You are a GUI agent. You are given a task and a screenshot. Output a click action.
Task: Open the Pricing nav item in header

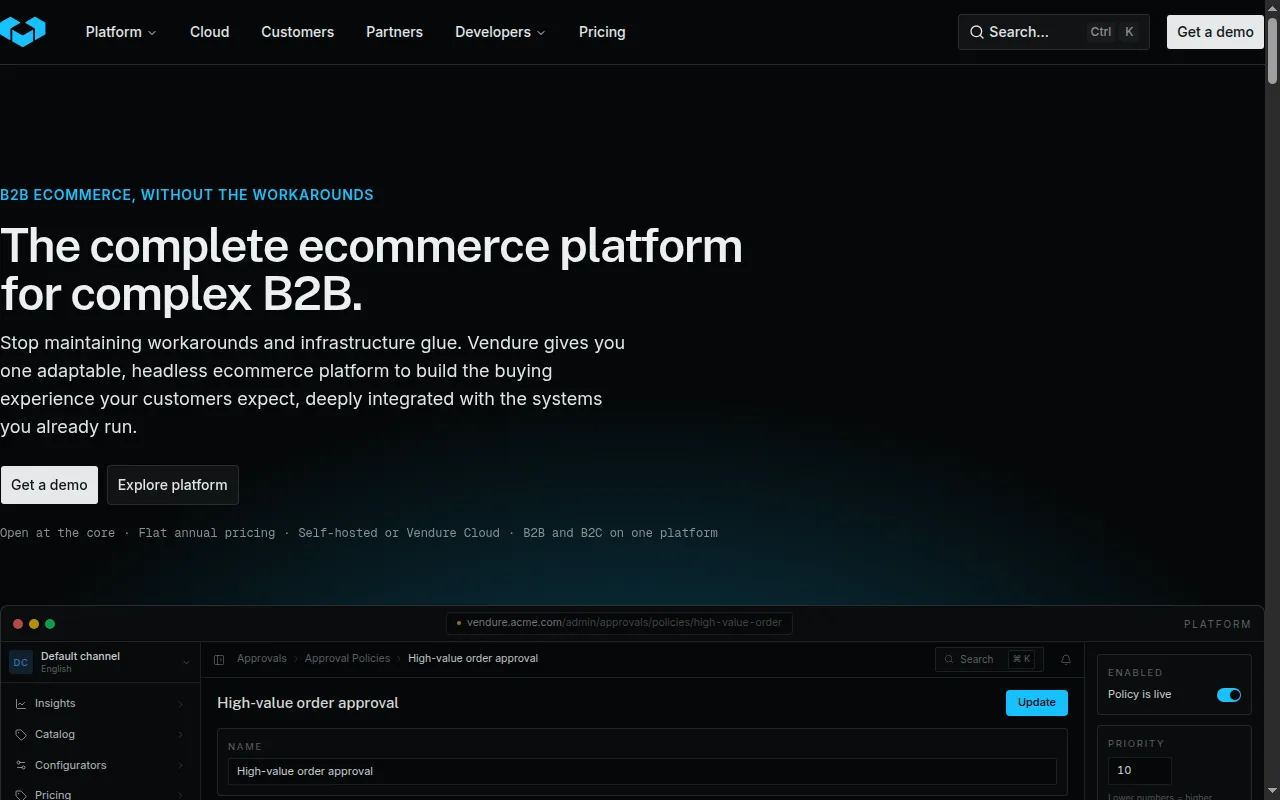[x=602, y=32]
